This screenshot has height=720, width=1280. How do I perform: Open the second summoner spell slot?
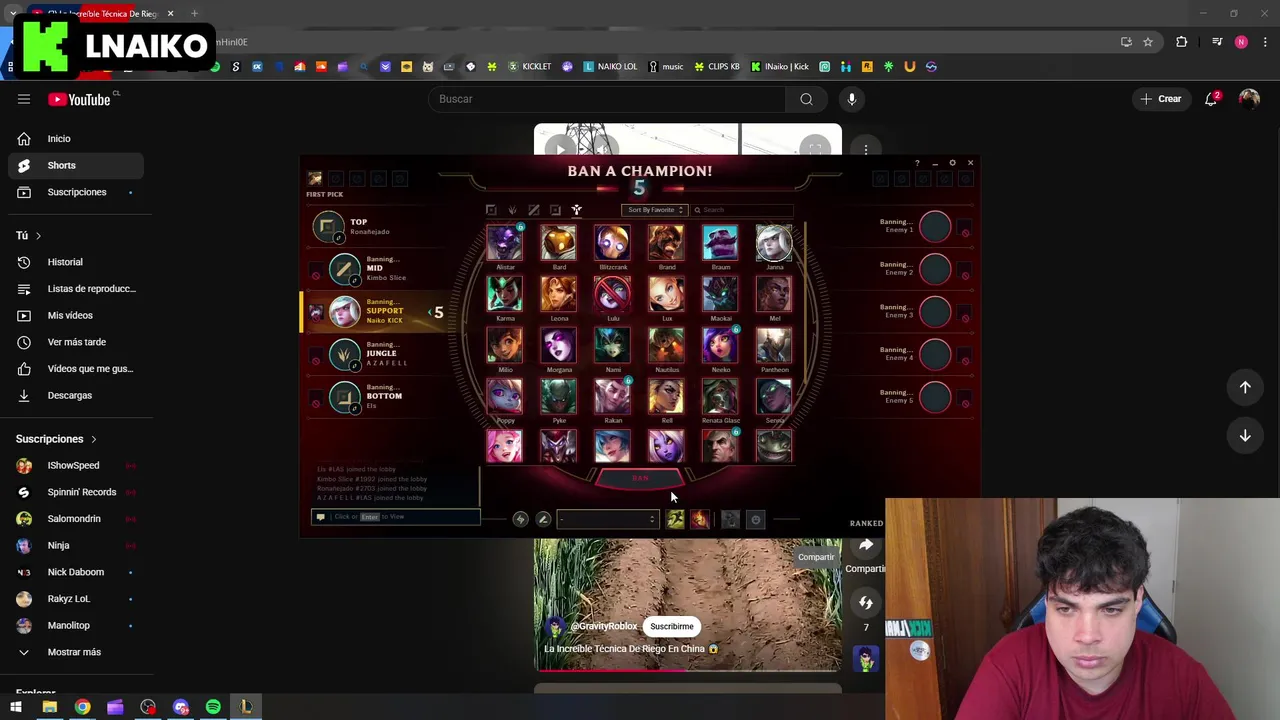tap(700, 519)
